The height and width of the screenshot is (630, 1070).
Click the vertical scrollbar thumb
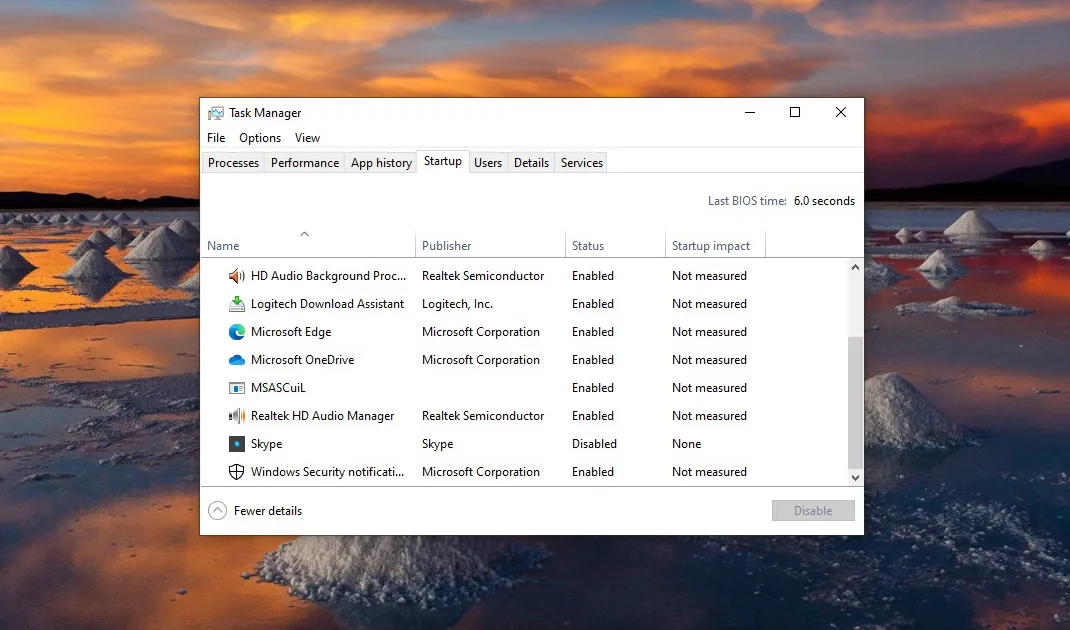[855, 402]
